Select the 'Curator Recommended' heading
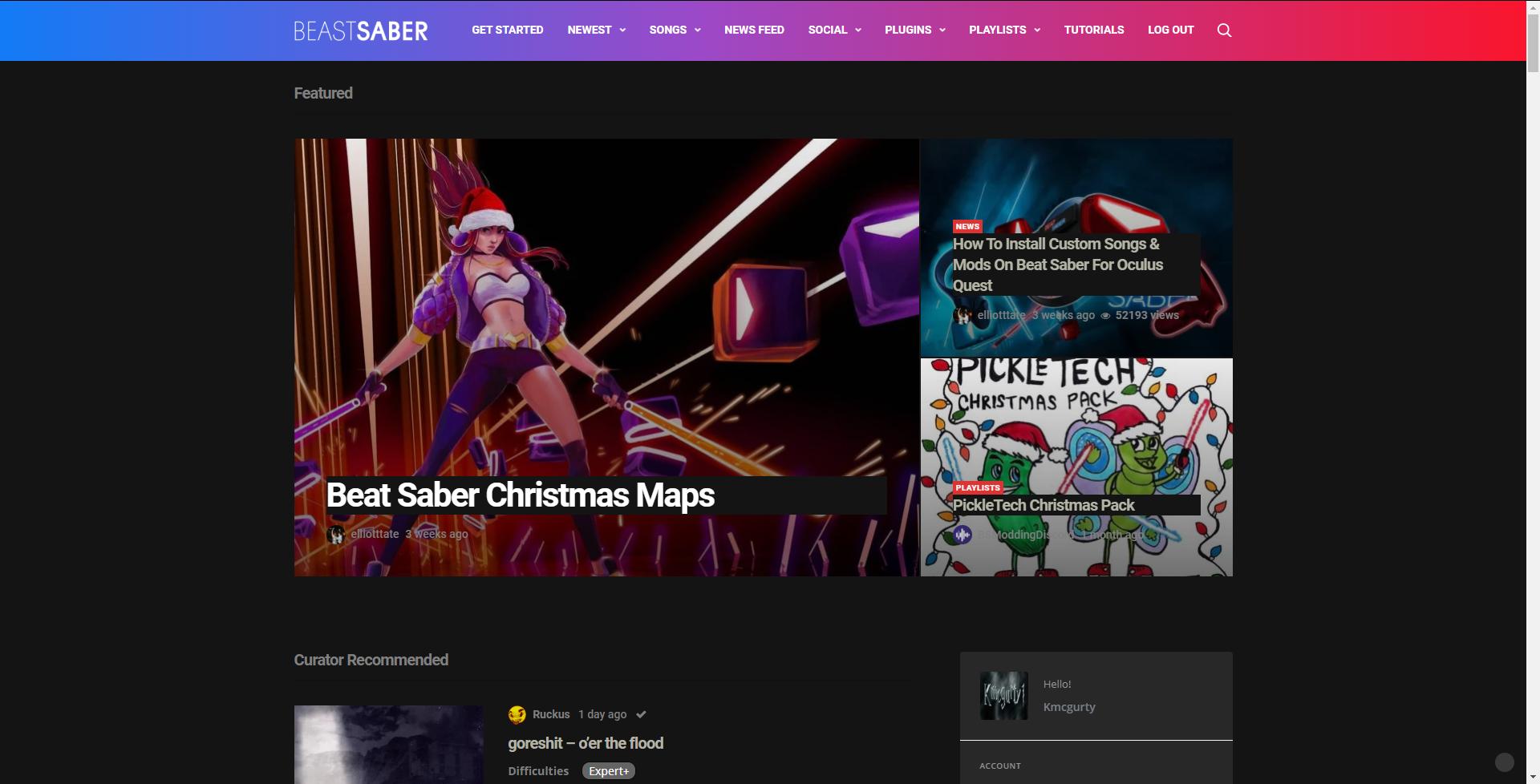The height and width of the screenshot is (784, 1540). [x=371, y=660]
